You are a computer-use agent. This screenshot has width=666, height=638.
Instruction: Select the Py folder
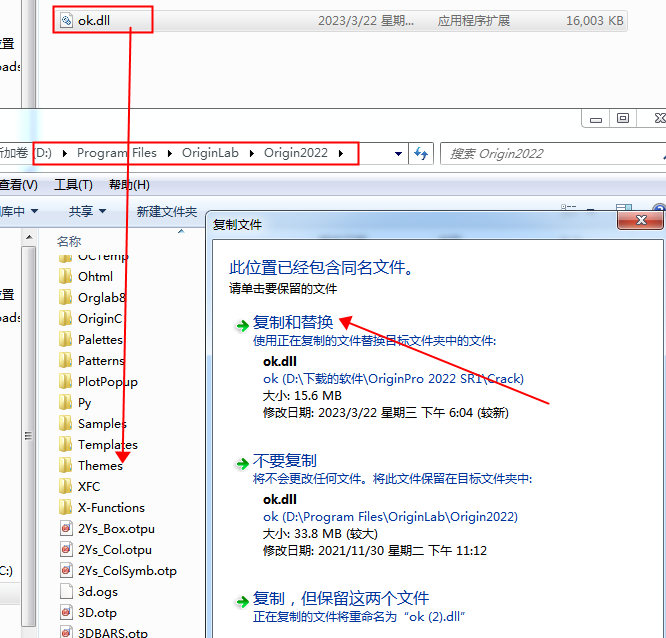pos(84,403)
